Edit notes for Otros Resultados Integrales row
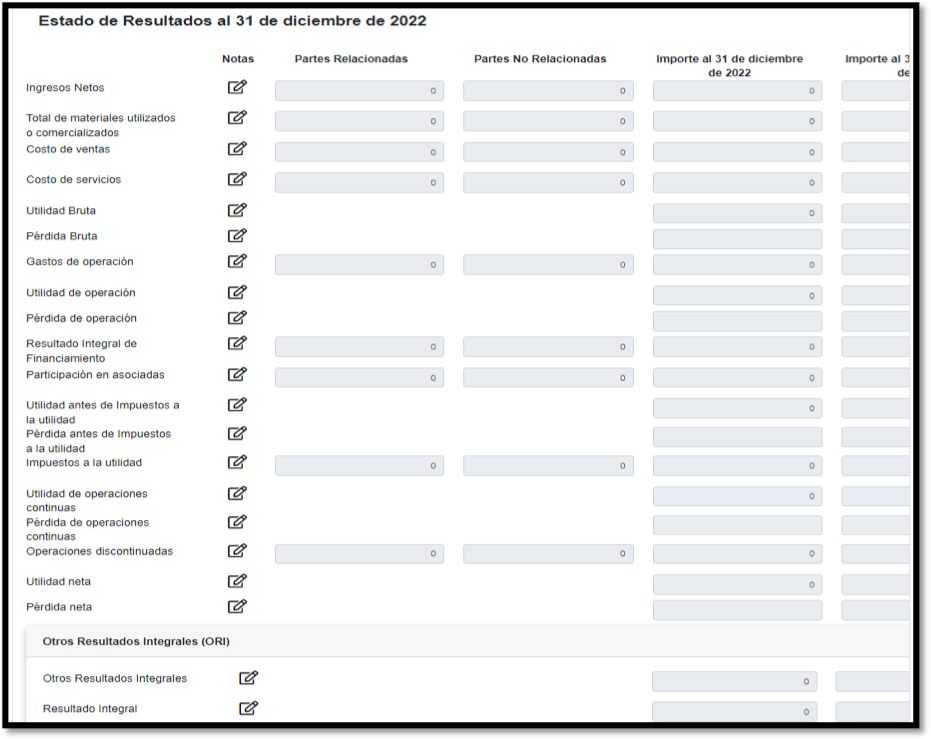Screen dimensions: 931x739 (x=249, y=678)
